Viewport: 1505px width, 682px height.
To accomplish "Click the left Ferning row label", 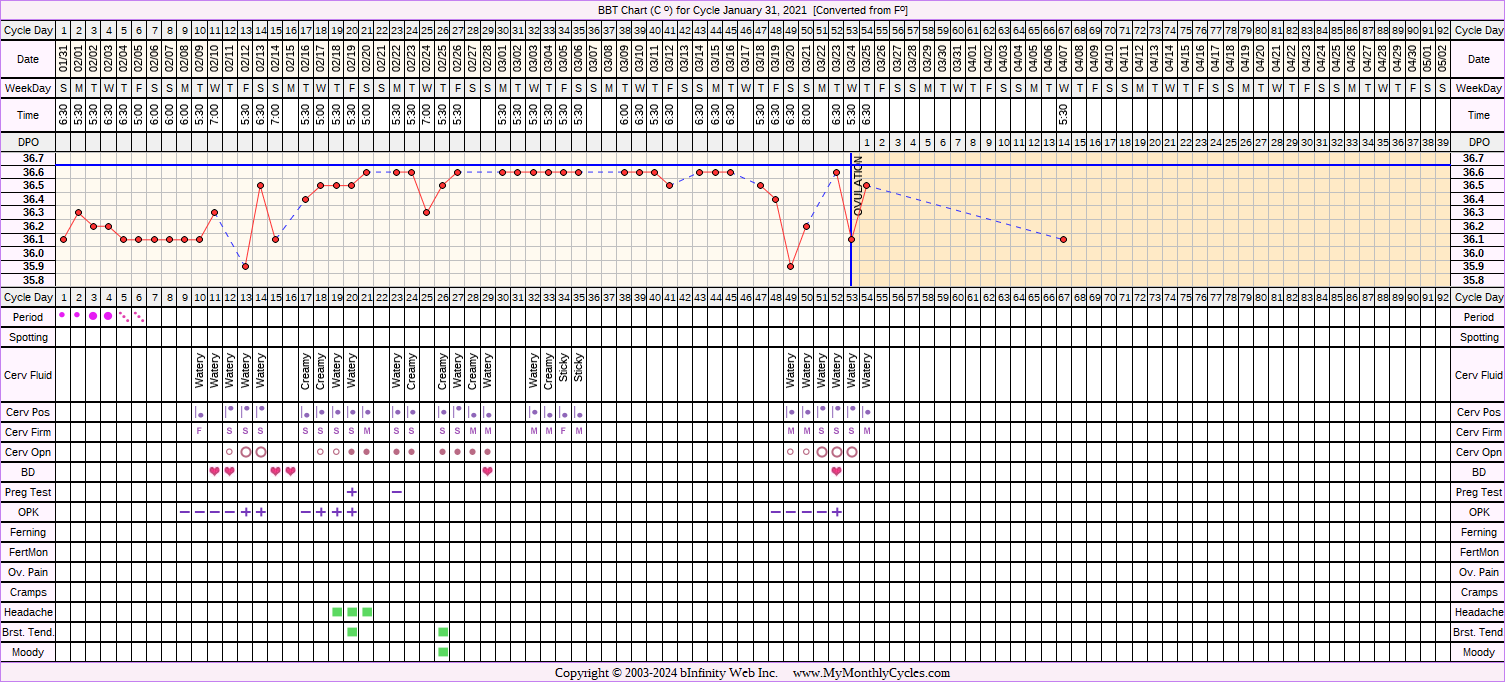I will (28, 532).
